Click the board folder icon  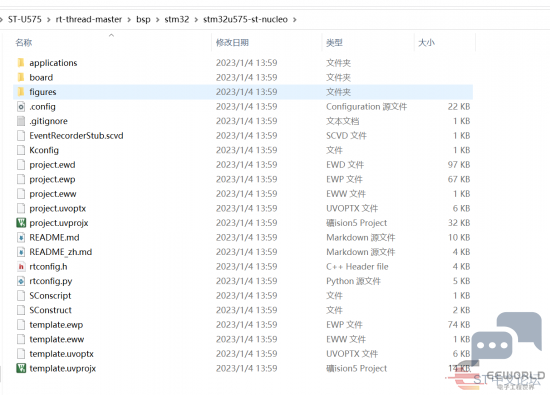tap(21, 77)
